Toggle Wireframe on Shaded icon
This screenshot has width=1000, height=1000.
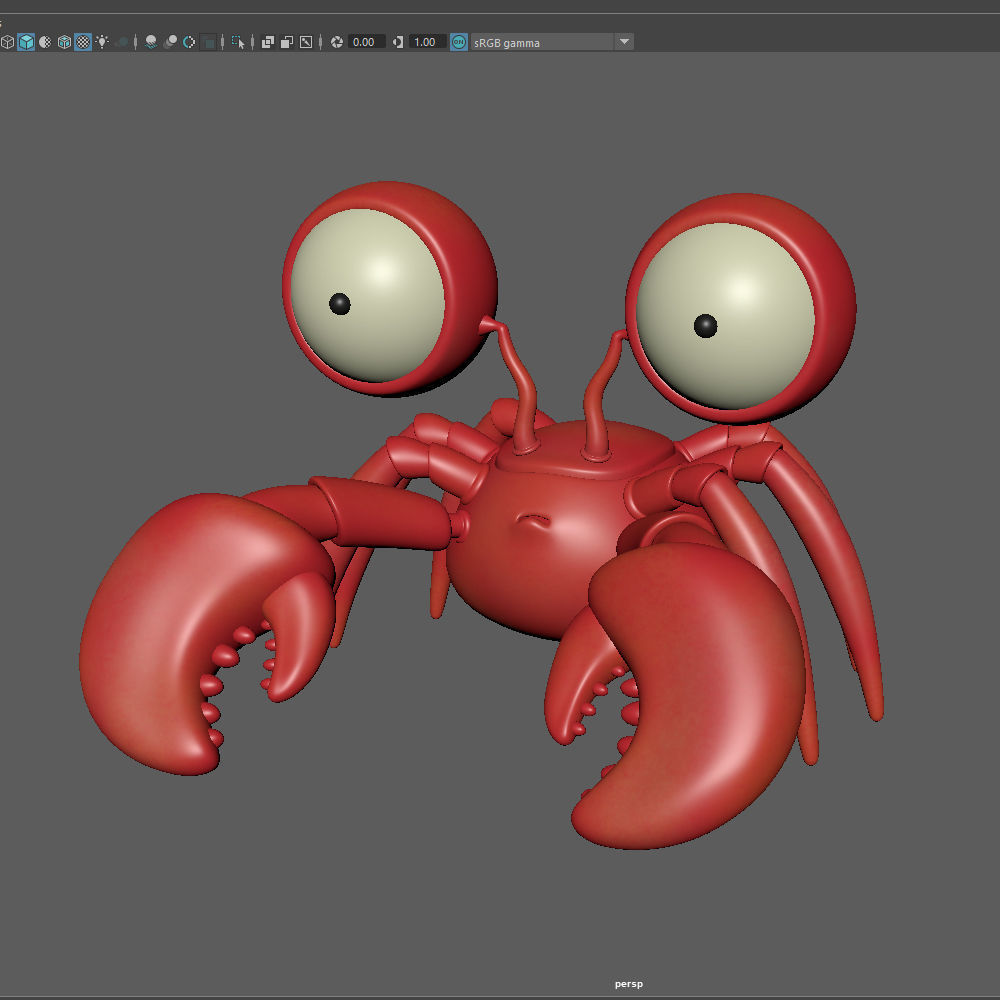click(x=64, y=42)
